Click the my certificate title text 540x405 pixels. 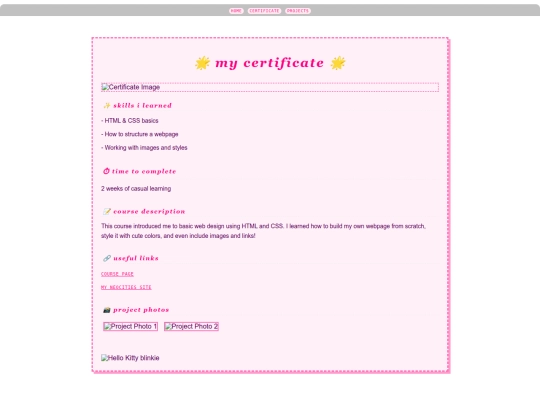click(x=270, y=63)
